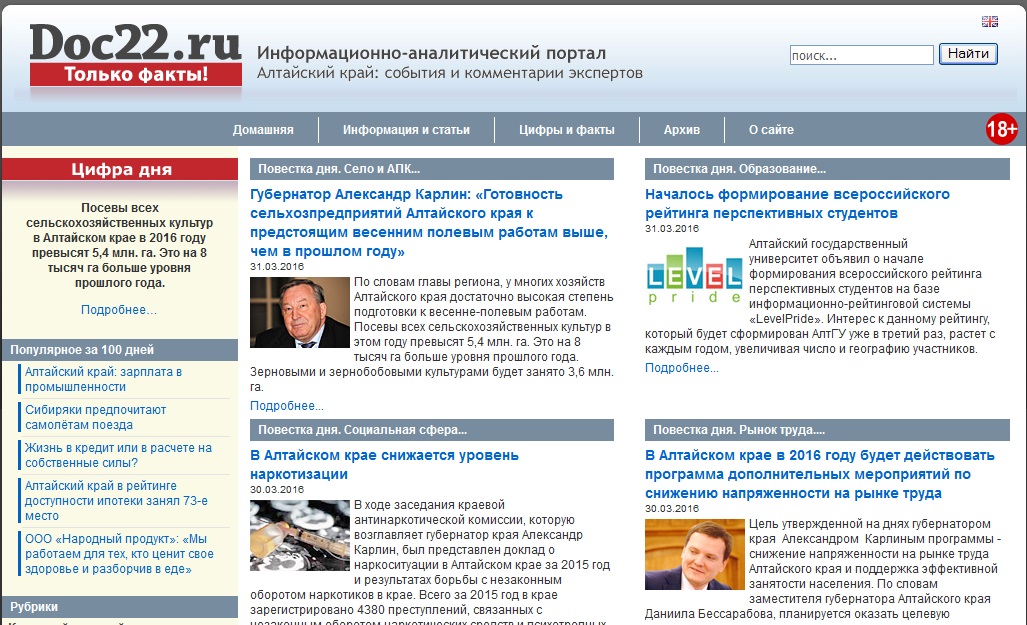Switch language via the British flag icon
Image resolution: width=1027 pixels, height=625 pixels.
click(x=989, y=21)
